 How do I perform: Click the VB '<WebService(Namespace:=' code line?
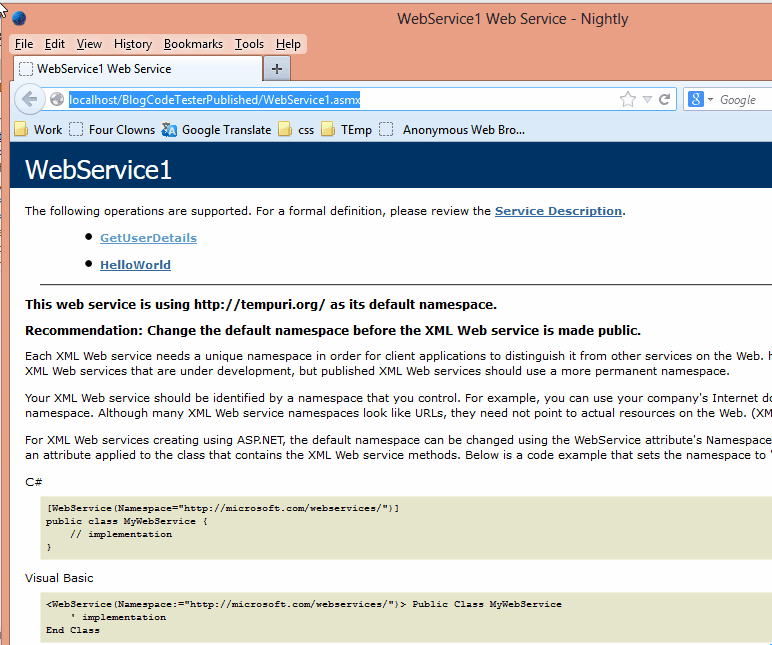point(303,604)
